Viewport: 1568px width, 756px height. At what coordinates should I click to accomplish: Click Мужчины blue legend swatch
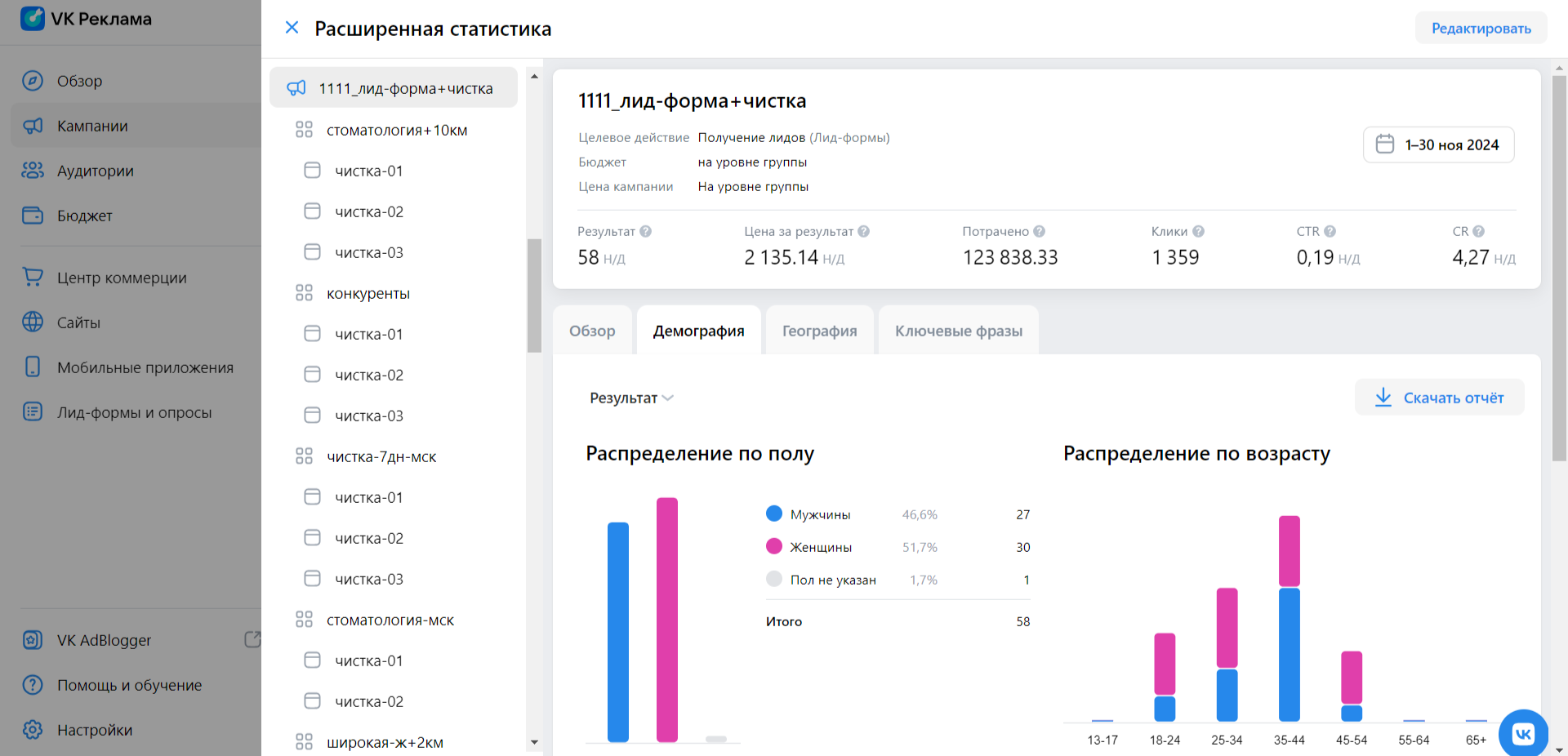pyautogui.click(x=774, y=514)
